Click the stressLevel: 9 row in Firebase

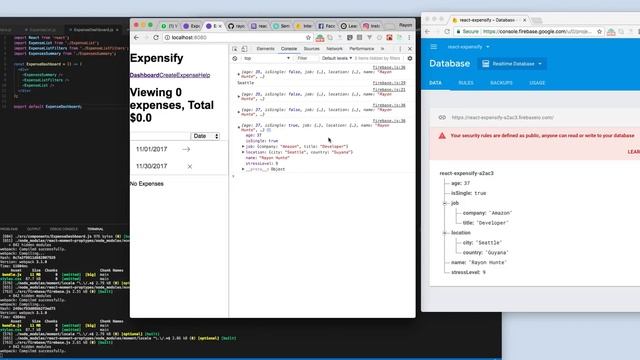coord(468,272)
